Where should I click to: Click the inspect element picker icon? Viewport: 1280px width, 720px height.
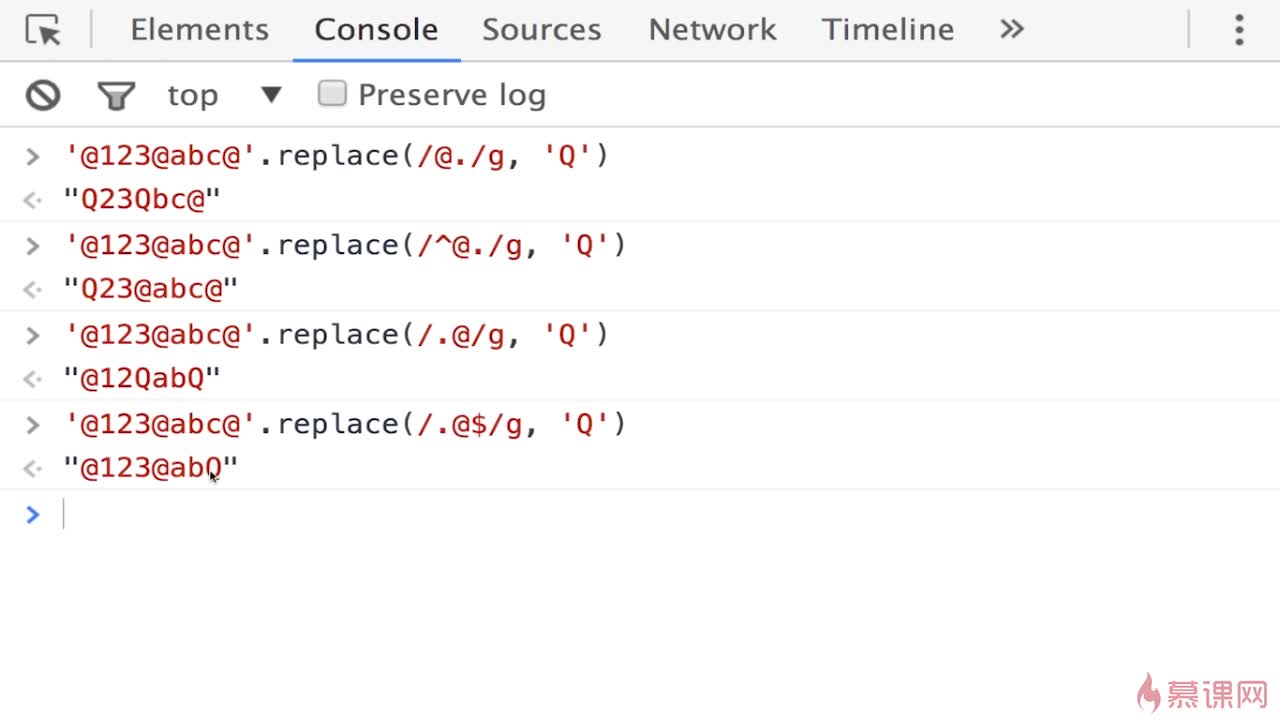coord(43,30)
